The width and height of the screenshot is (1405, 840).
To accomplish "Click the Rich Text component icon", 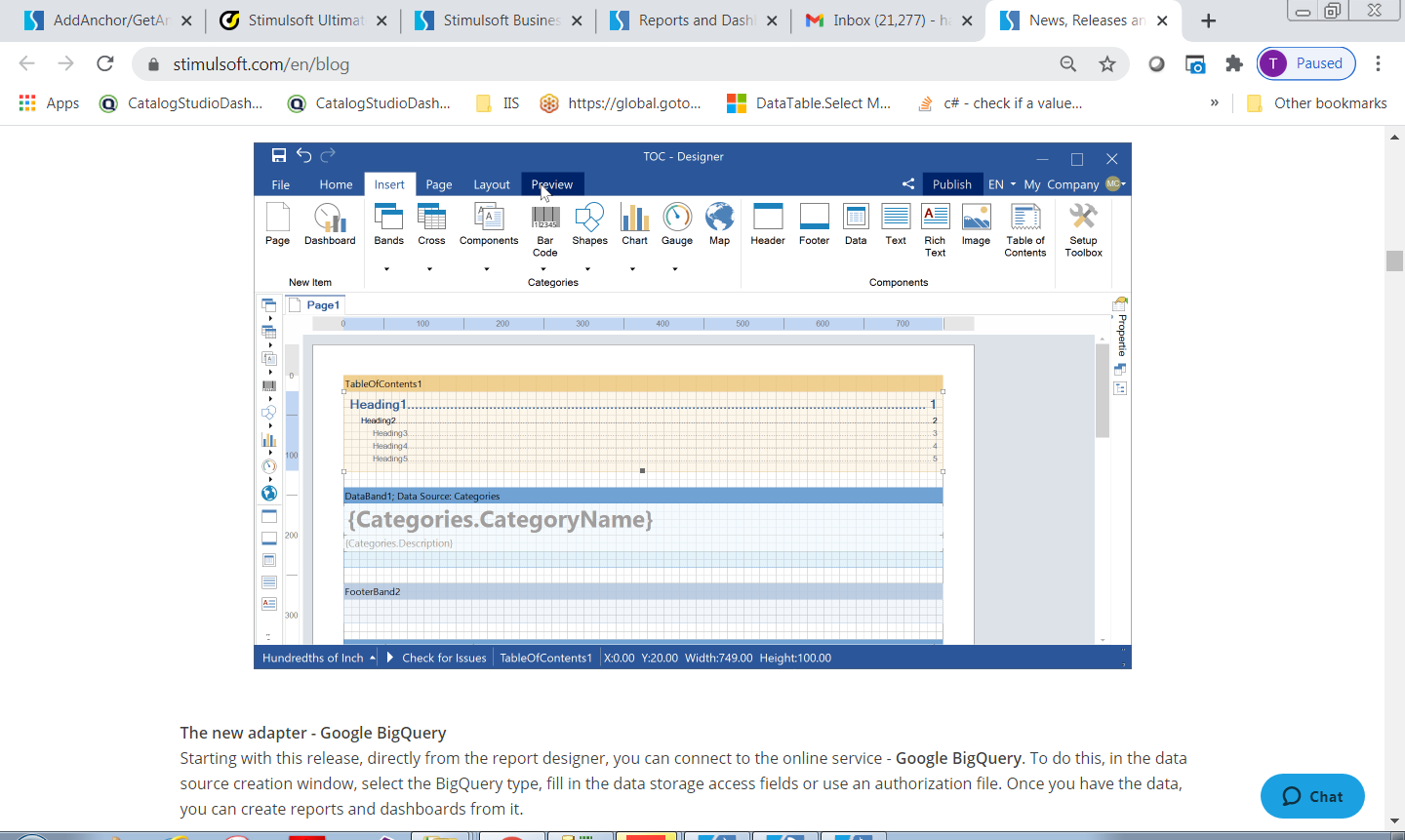I will [935, 229].
